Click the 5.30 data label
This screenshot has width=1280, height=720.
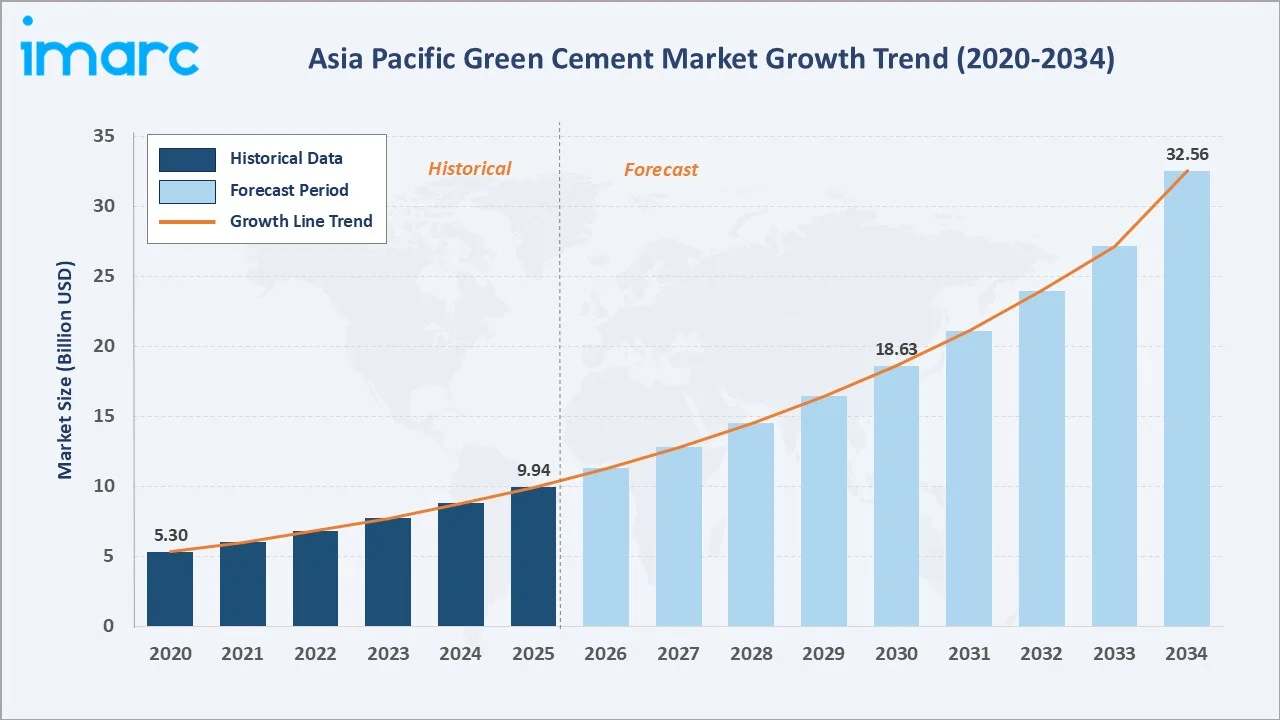coord(170,535)
